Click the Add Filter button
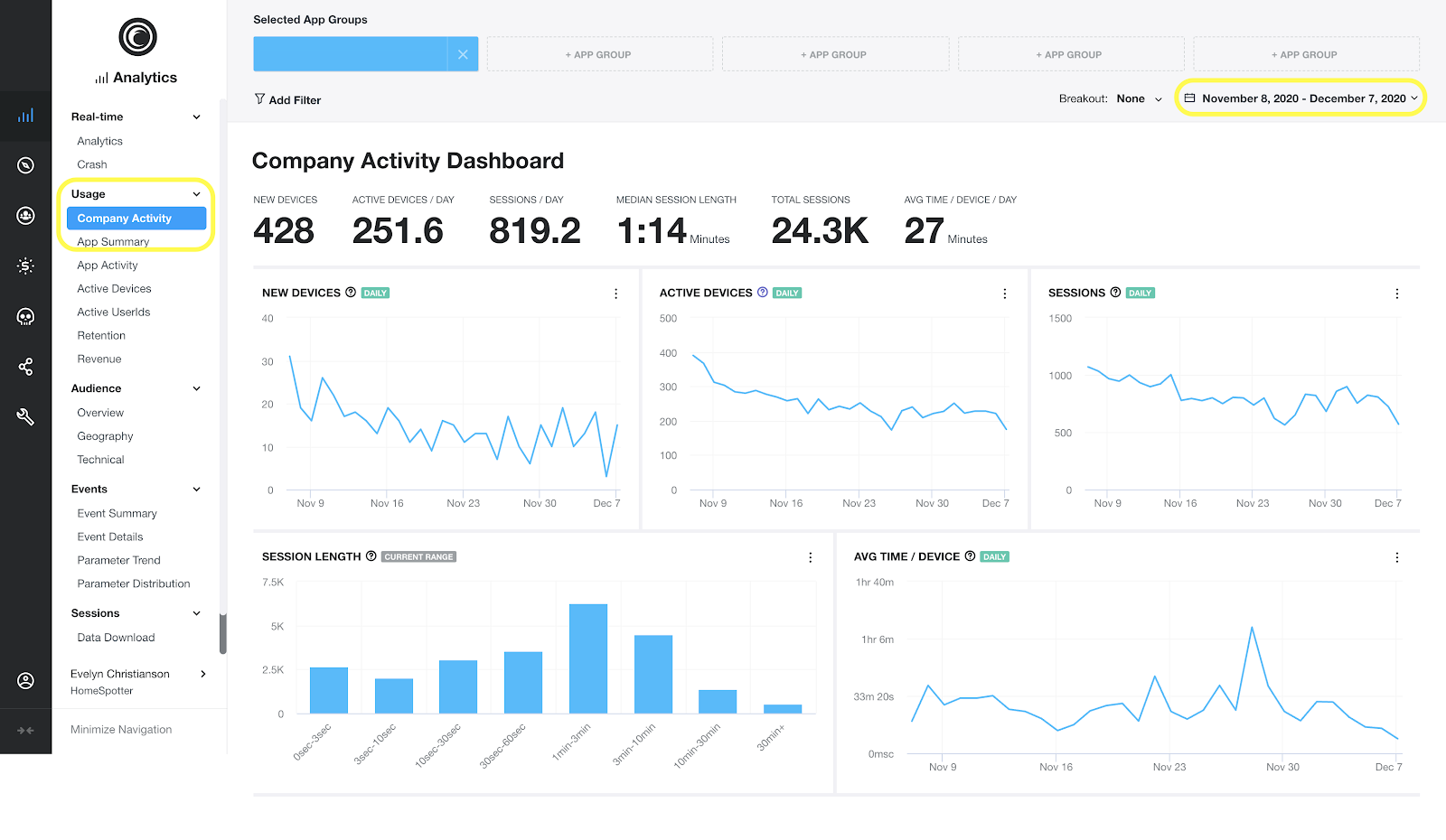The image size is (1446, 840). tap(287, 99)
